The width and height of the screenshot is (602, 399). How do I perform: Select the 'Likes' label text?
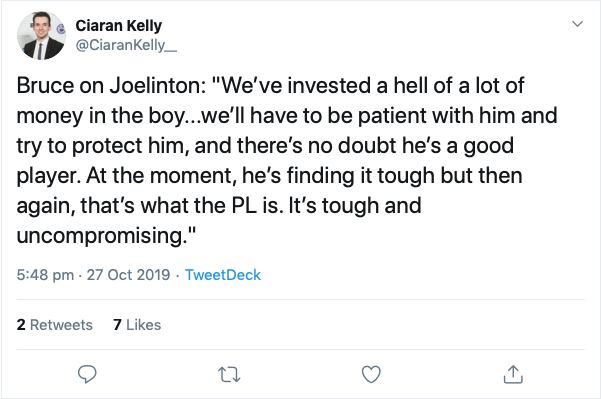point(144,325)
